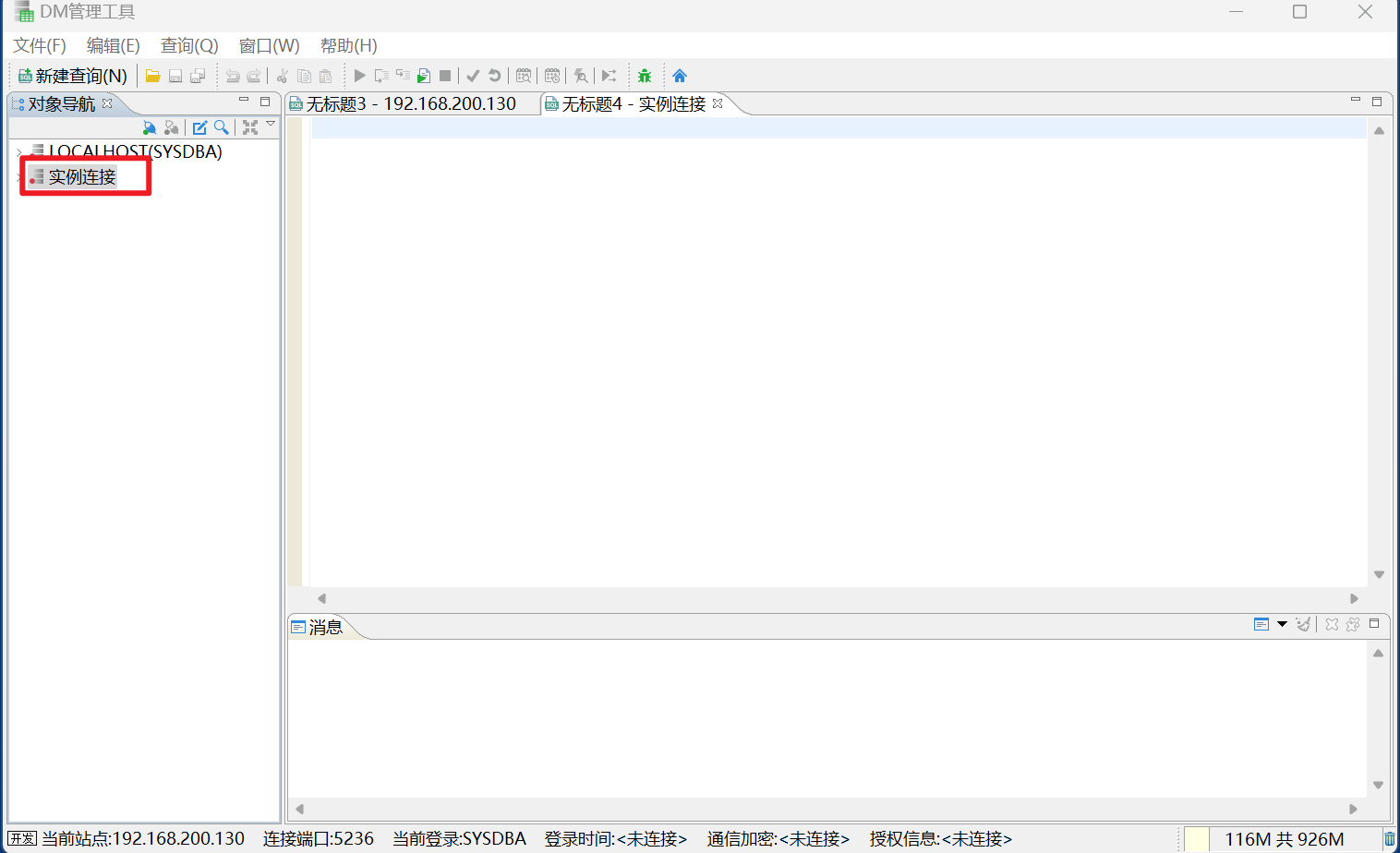
Task: Open the 查询(Q) menu
Action: click(188, 45)
